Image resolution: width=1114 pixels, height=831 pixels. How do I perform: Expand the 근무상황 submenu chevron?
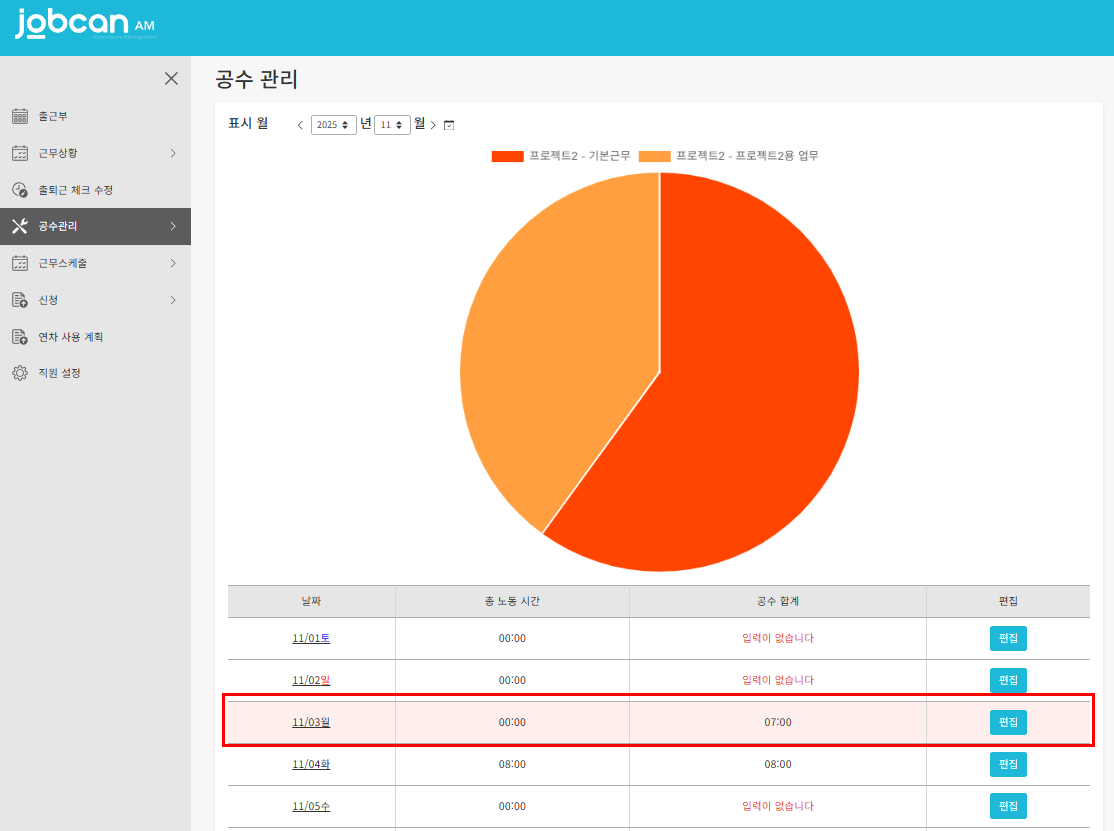tap(172, 153)
